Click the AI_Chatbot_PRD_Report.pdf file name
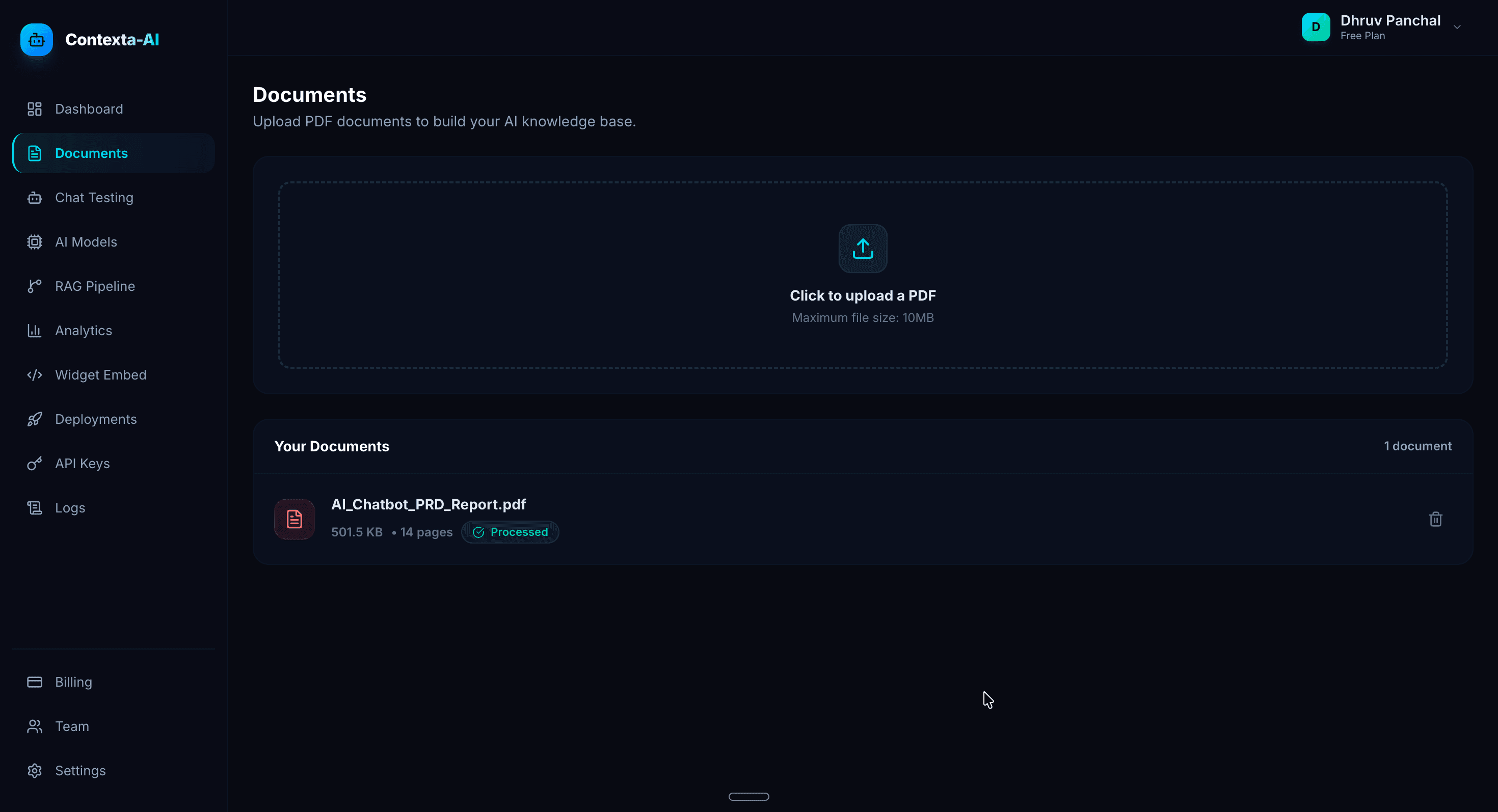 (x=429, y=504)
